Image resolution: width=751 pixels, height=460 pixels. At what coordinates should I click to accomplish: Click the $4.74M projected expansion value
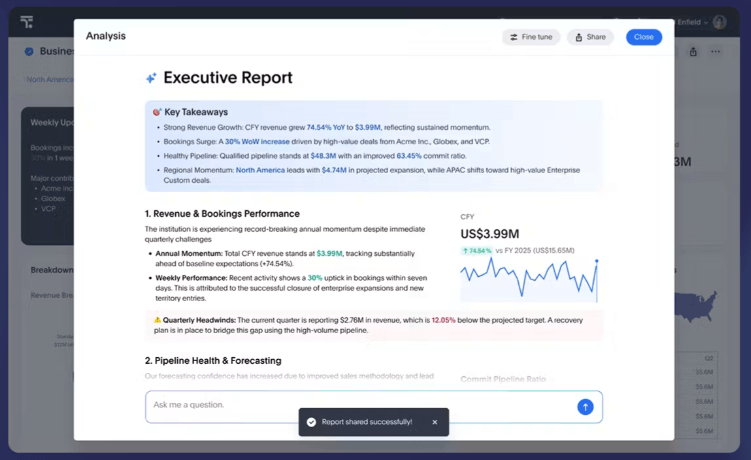[334, 170]
